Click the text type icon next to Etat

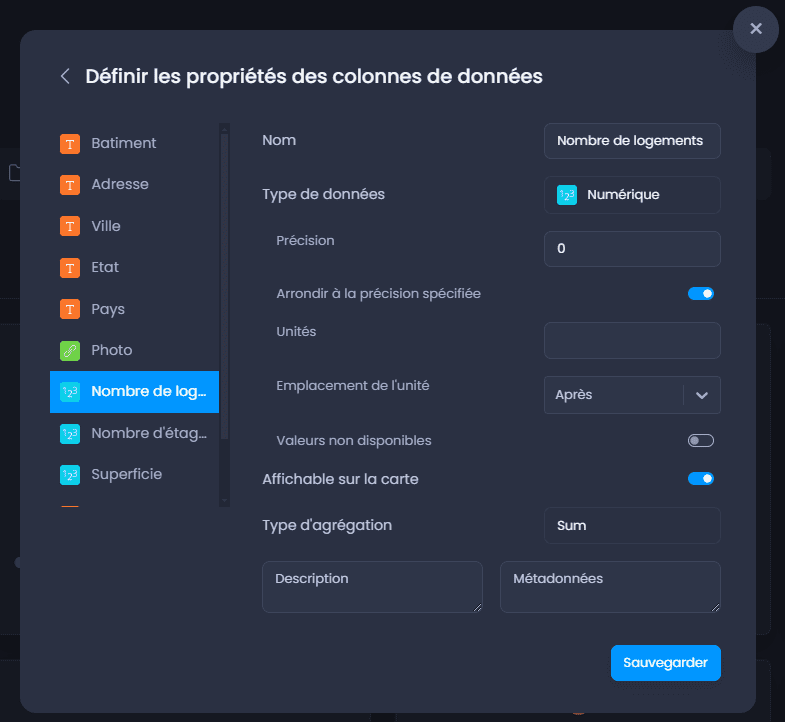[x=70, y=268]
